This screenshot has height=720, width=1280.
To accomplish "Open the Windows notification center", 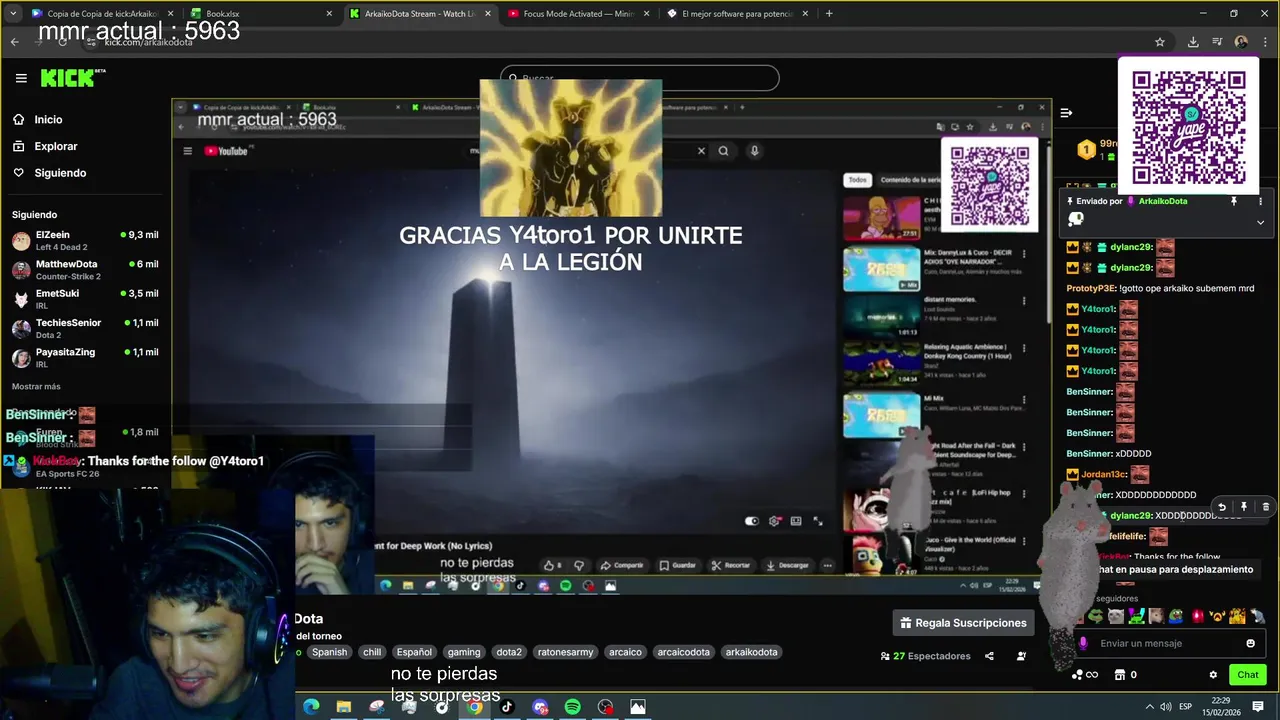I will [x=1258, y=707].
